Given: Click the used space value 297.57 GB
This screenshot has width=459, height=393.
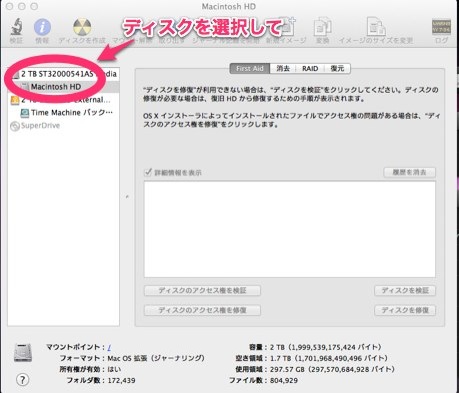Looking at the screenshot, I should tap(332, 369).
